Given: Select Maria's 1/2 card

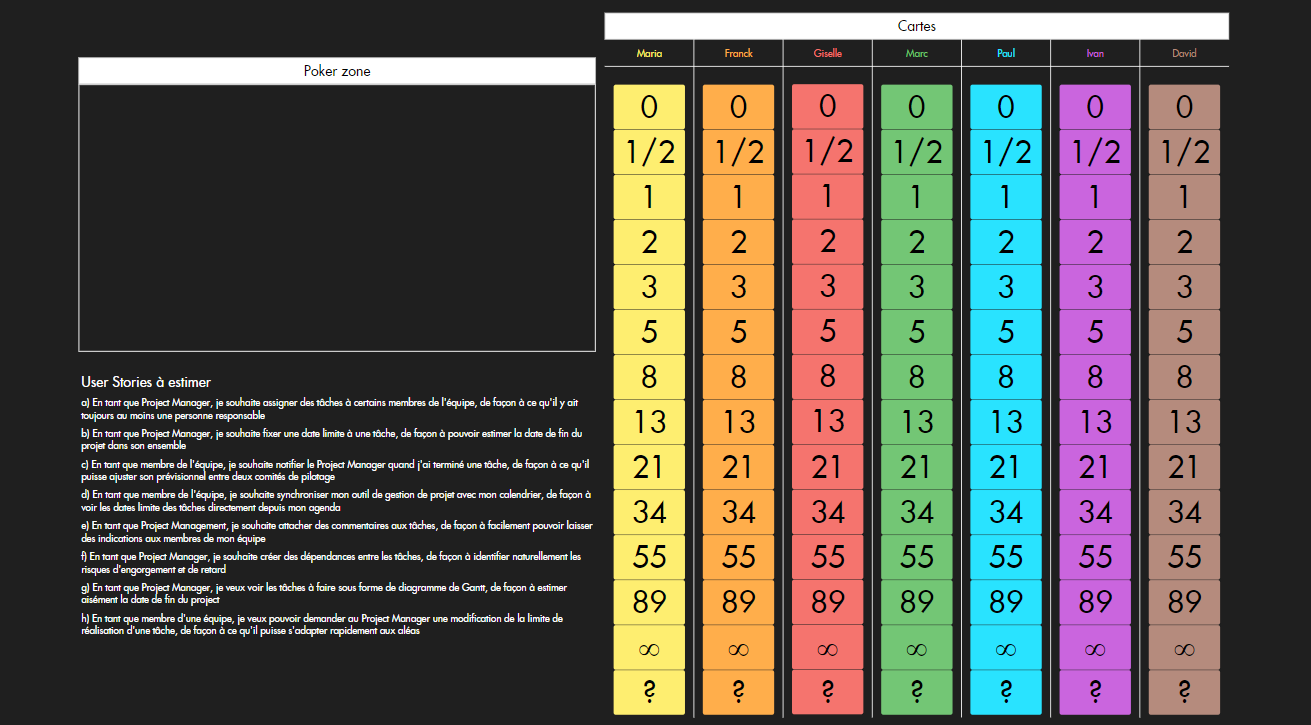Looking at the screenshot, I should (x=648, y=151).
